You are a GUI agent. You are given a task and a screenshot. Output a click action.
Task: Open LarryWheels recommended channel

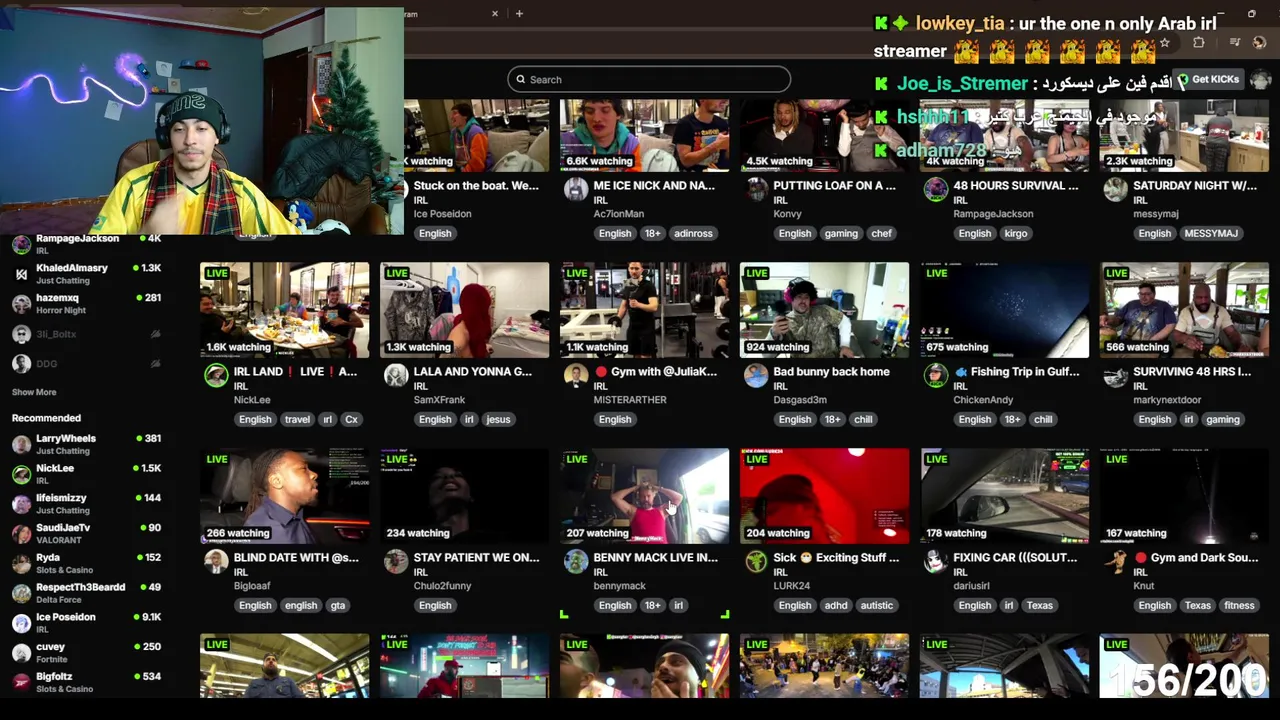point(85,444)
